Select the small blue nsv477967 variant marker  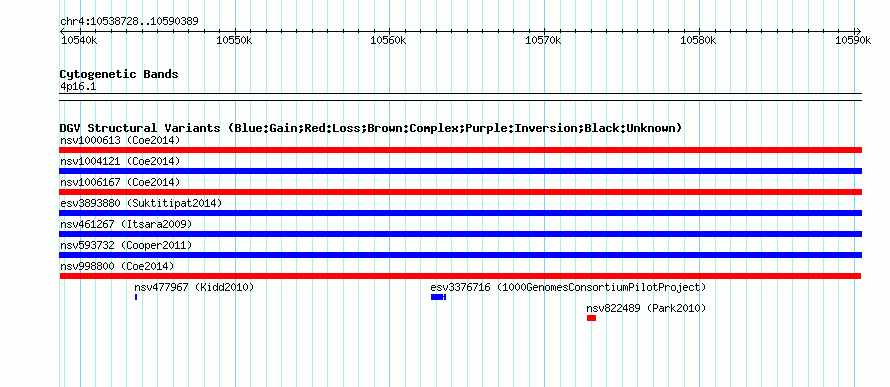click(136, 297)
